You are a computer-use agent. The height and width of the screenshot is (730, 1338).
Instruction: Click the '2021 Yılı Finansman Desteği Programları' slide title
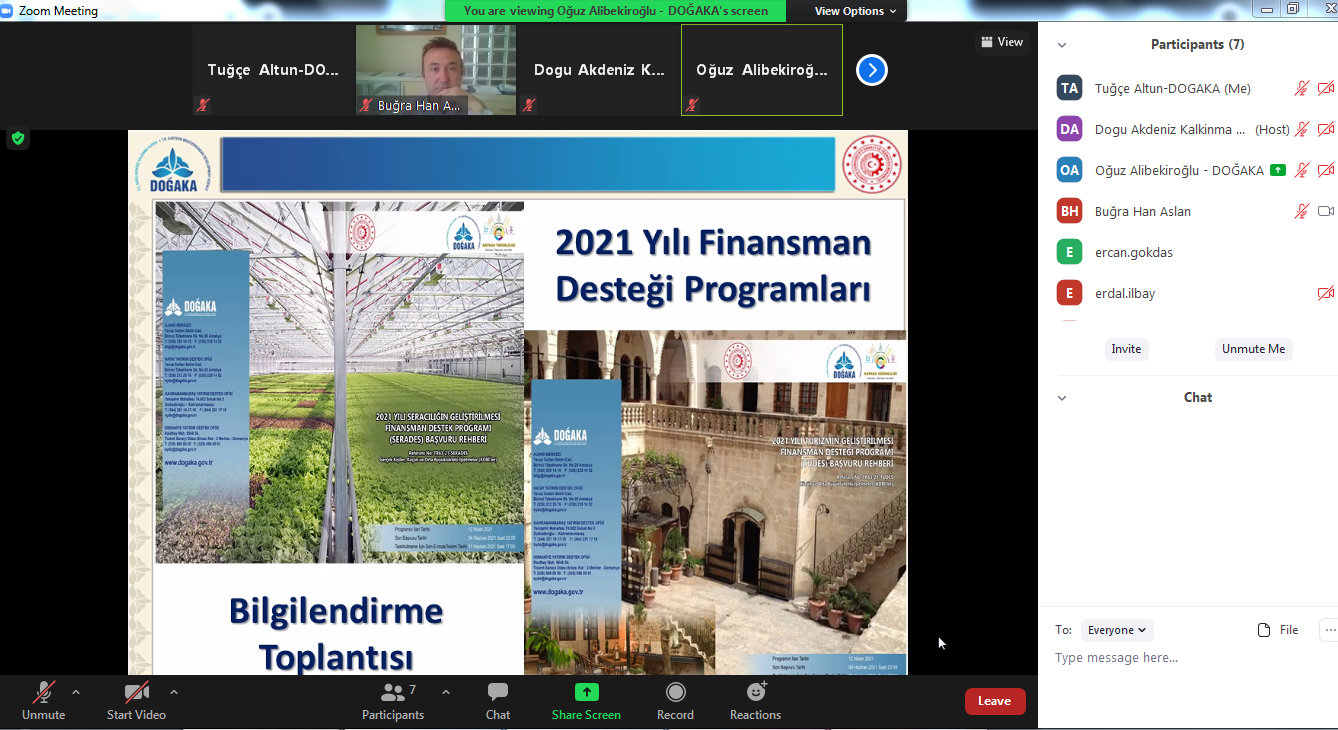[713, 265]
